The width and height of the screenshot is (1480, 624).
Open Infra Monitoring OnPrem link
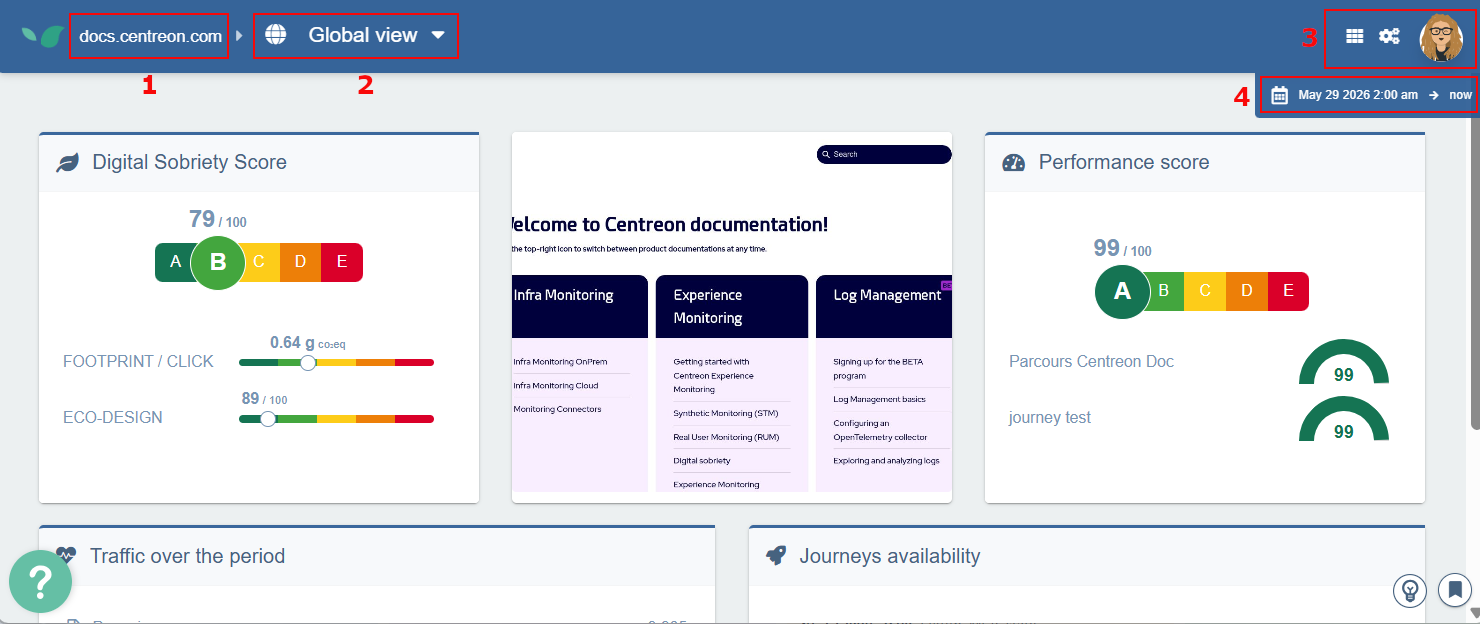560,361
